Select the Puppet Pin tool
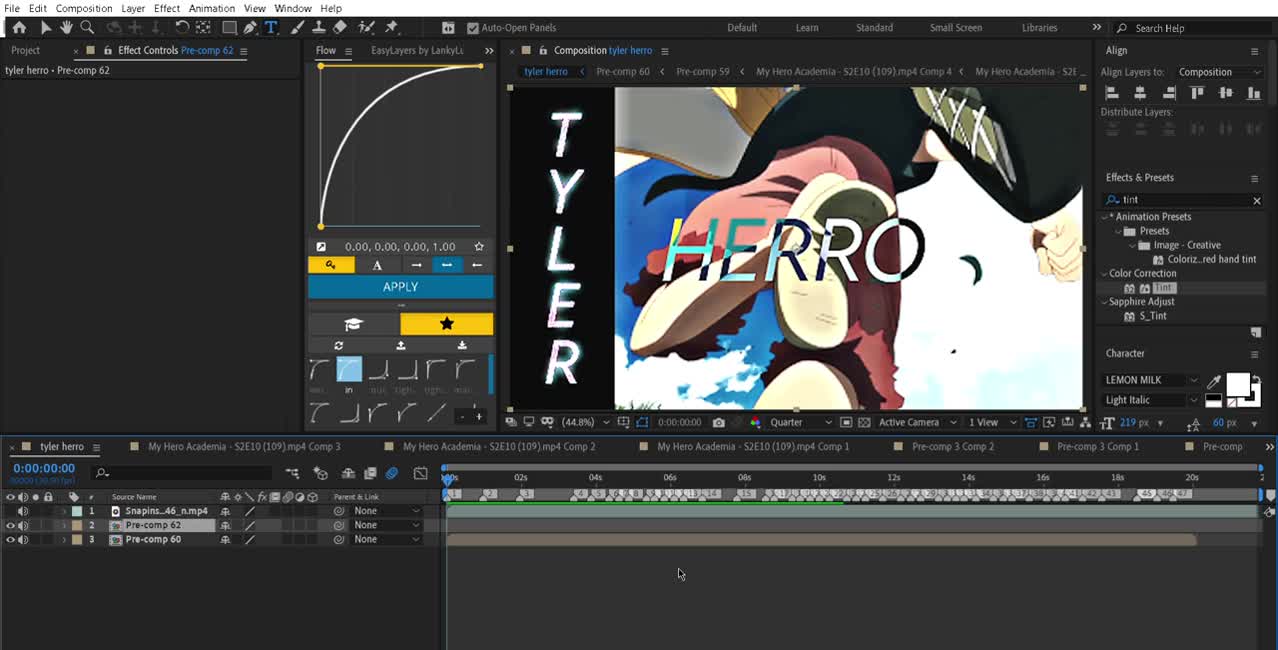The image size is (1278, 650). click(391, 28)
